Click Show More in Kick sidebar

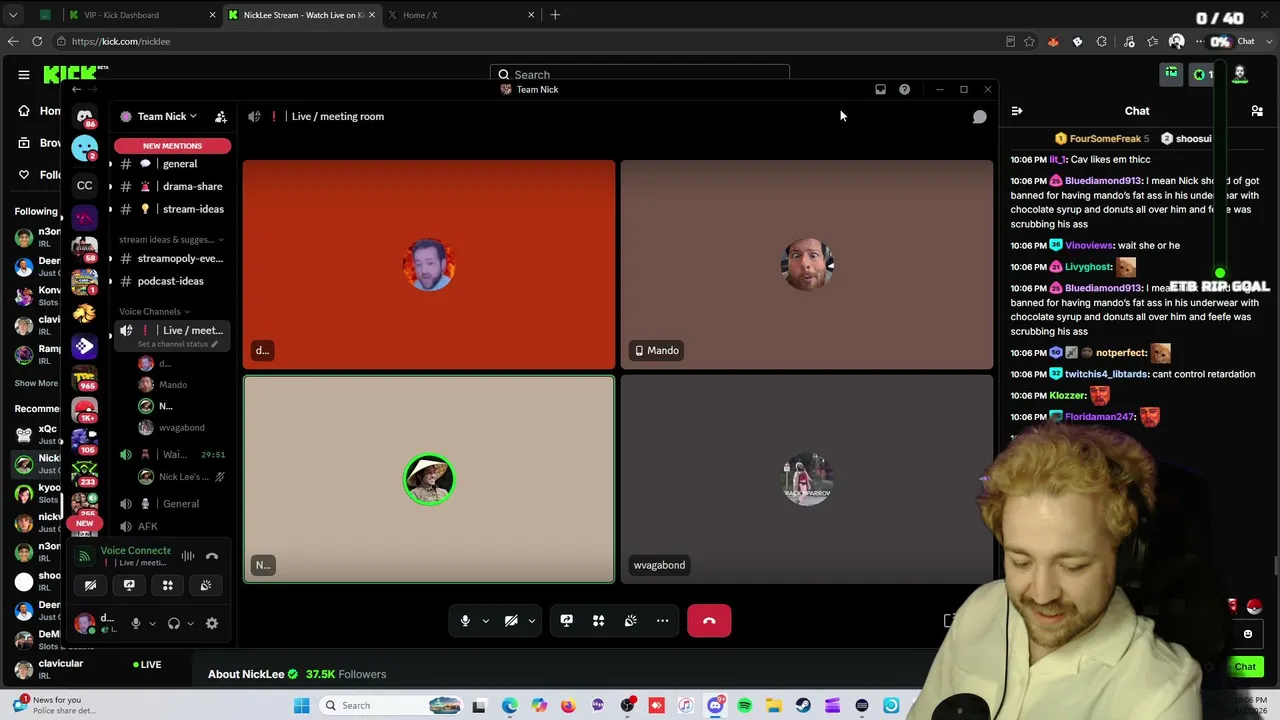click(36, 383)
